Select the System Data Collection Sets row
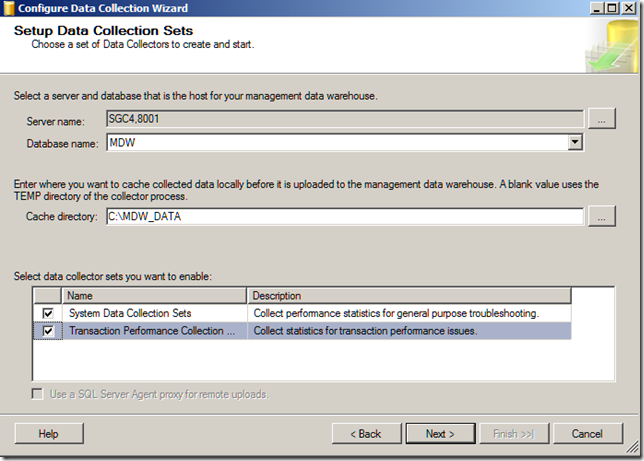 (154, 313)
